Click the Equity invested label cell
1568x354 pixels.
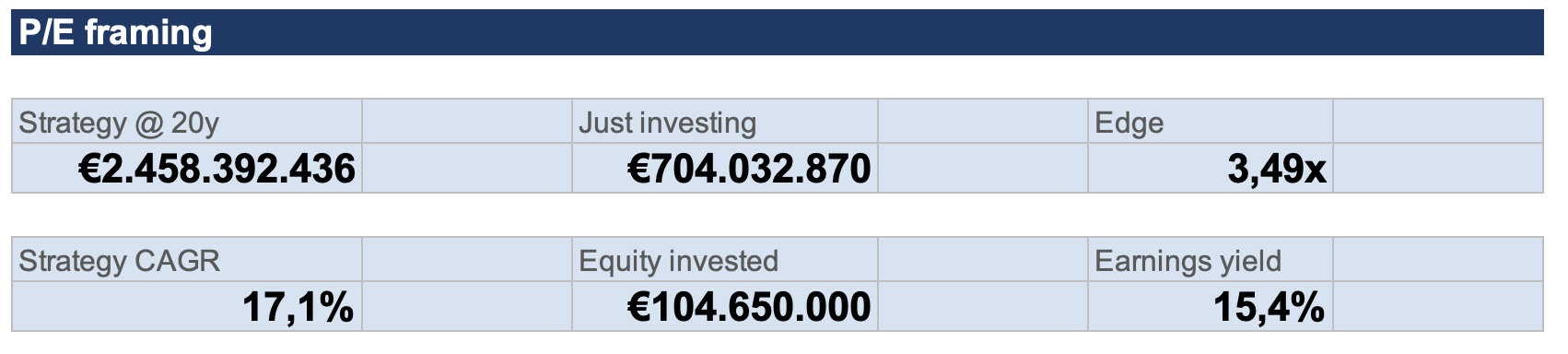725,260
